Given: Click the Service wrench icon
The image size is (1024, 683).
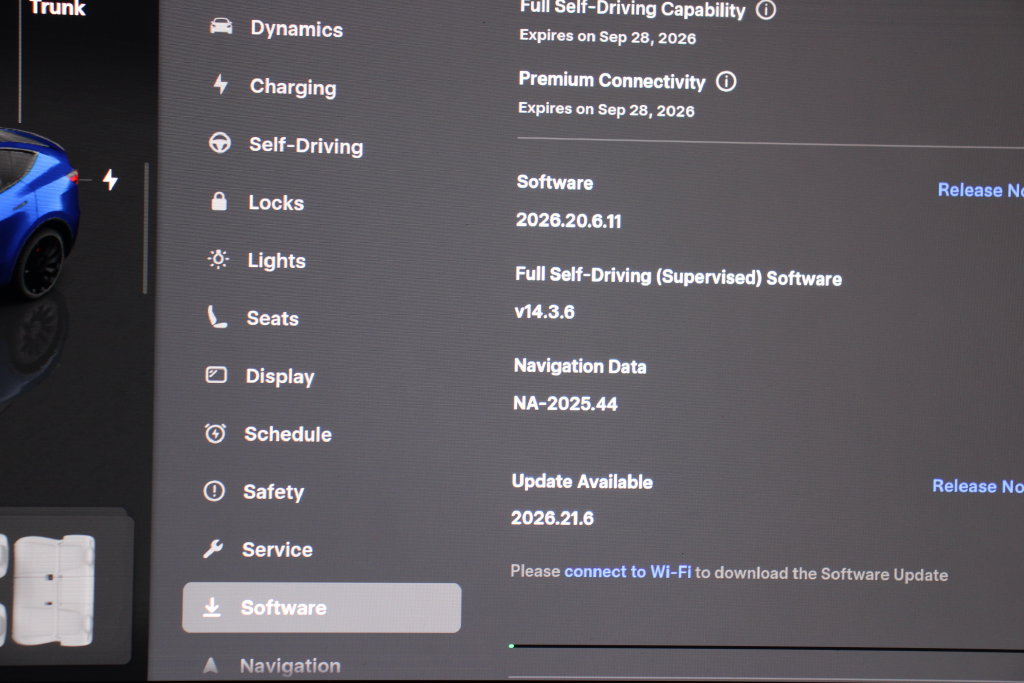Looking at the screenshot, I should pos(213,548).
